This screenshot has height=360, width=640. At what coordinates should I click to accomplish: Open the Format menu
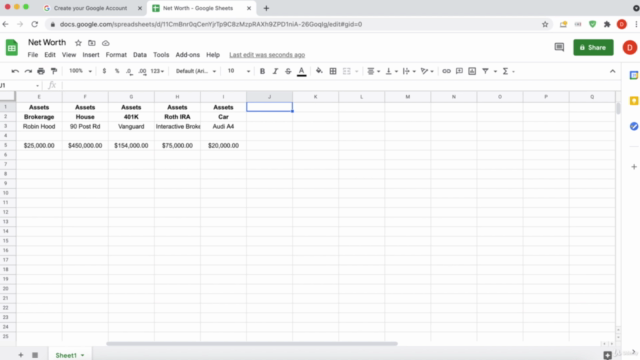coord(116,55)
